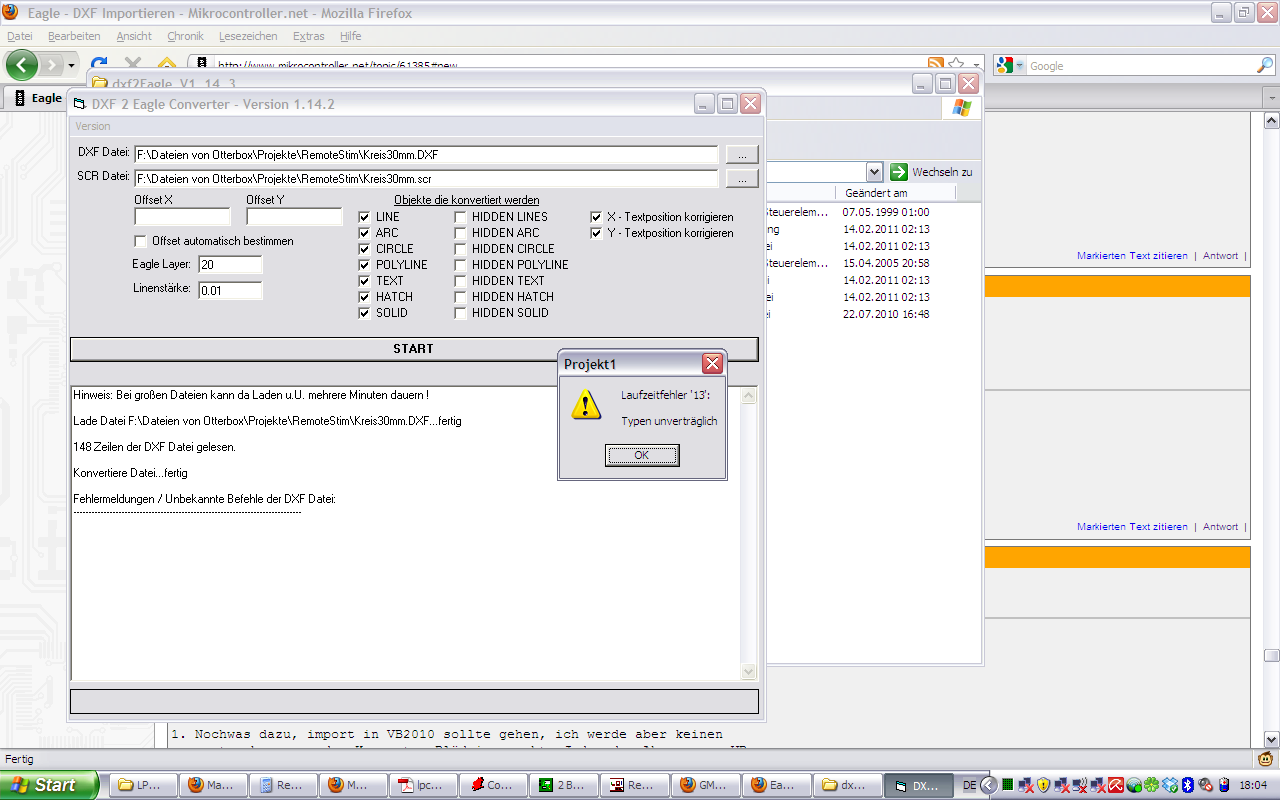Click into the Offset X input field
1280x800 pixels.
(182, 217)
